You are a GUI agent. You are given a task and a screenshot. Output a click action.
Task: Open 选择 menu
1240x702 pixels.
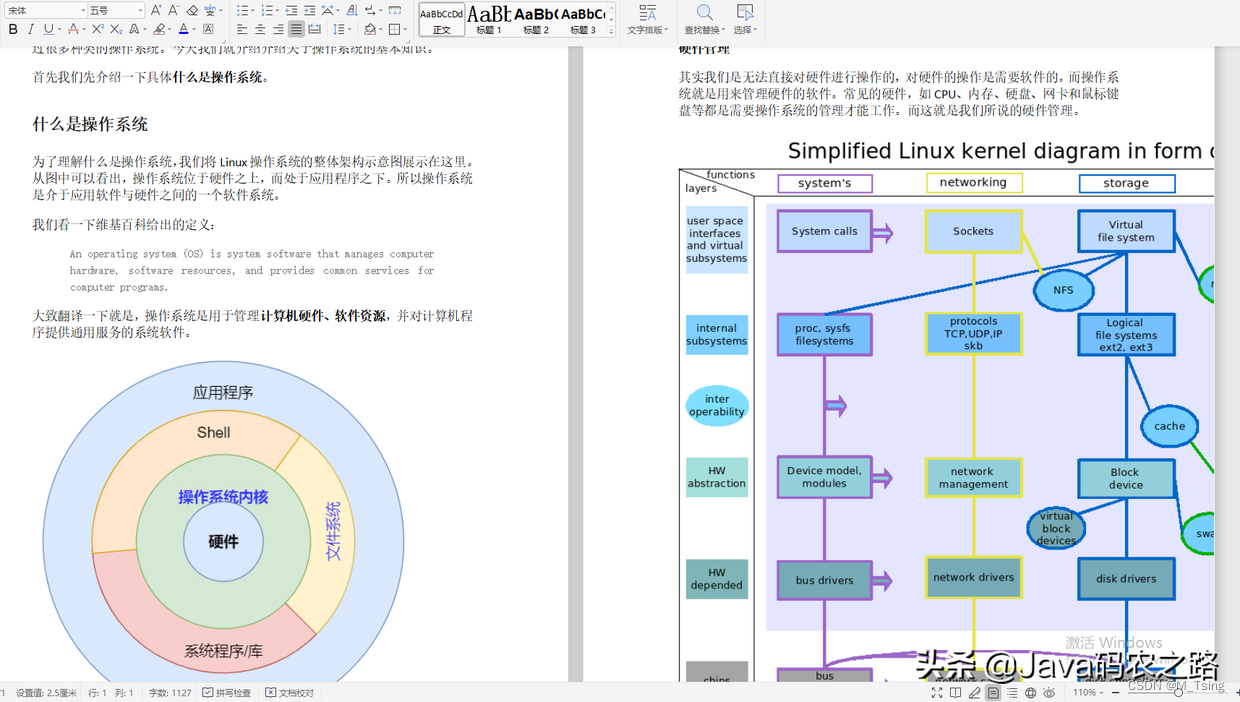pos(745,19)
